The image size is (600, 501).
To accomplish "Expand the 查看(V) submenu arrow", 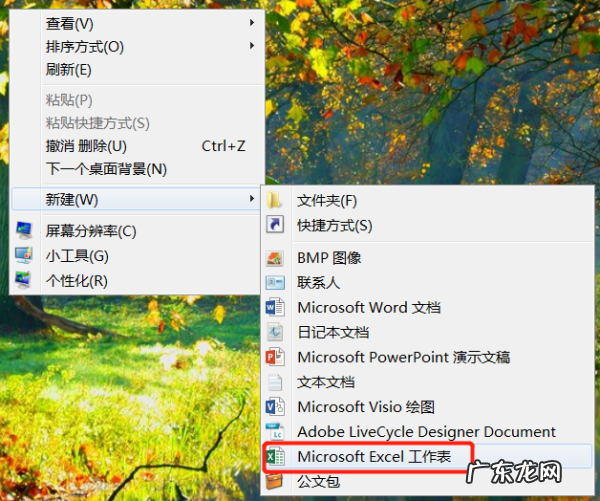I will (252, 23).
